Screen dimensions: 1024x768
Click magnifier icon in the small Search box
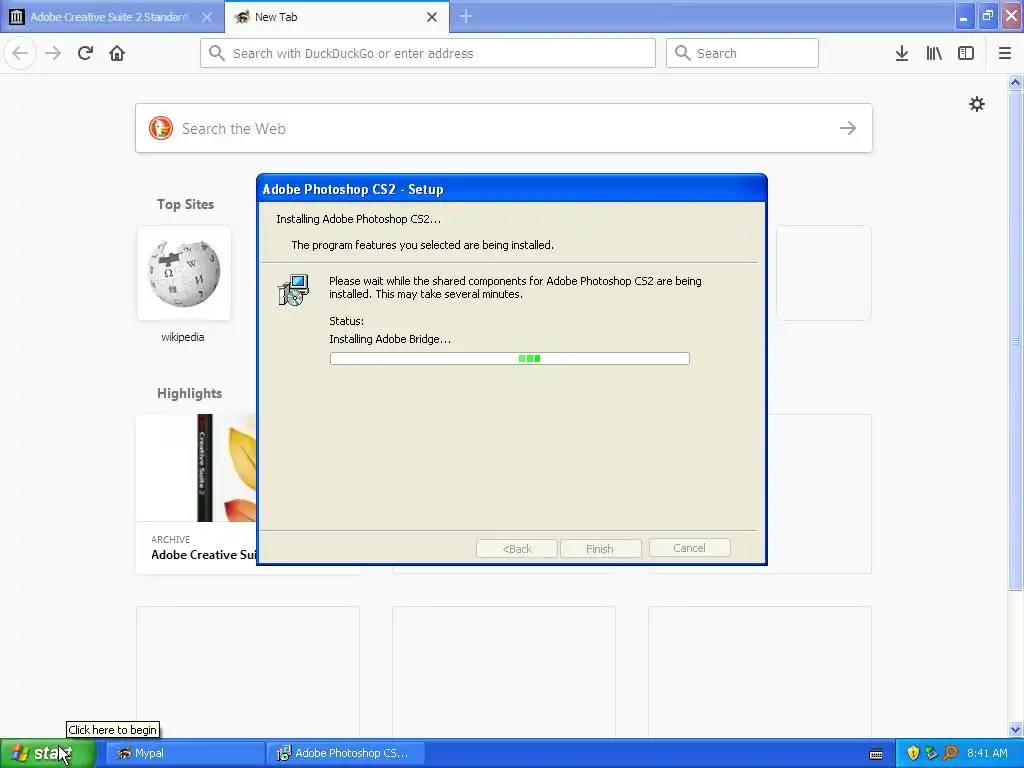coord(682,53)
